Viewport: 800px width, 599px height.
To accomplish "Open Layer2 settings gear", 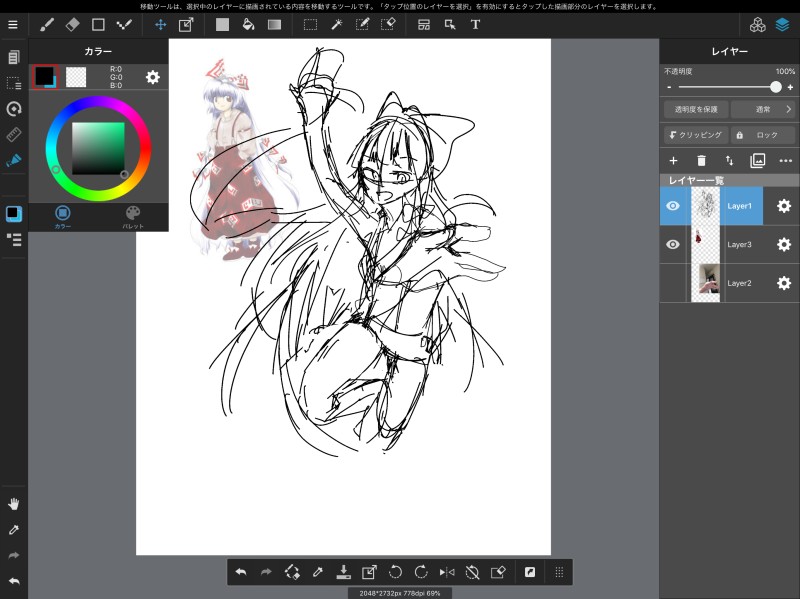I will [x=784, y=283].
